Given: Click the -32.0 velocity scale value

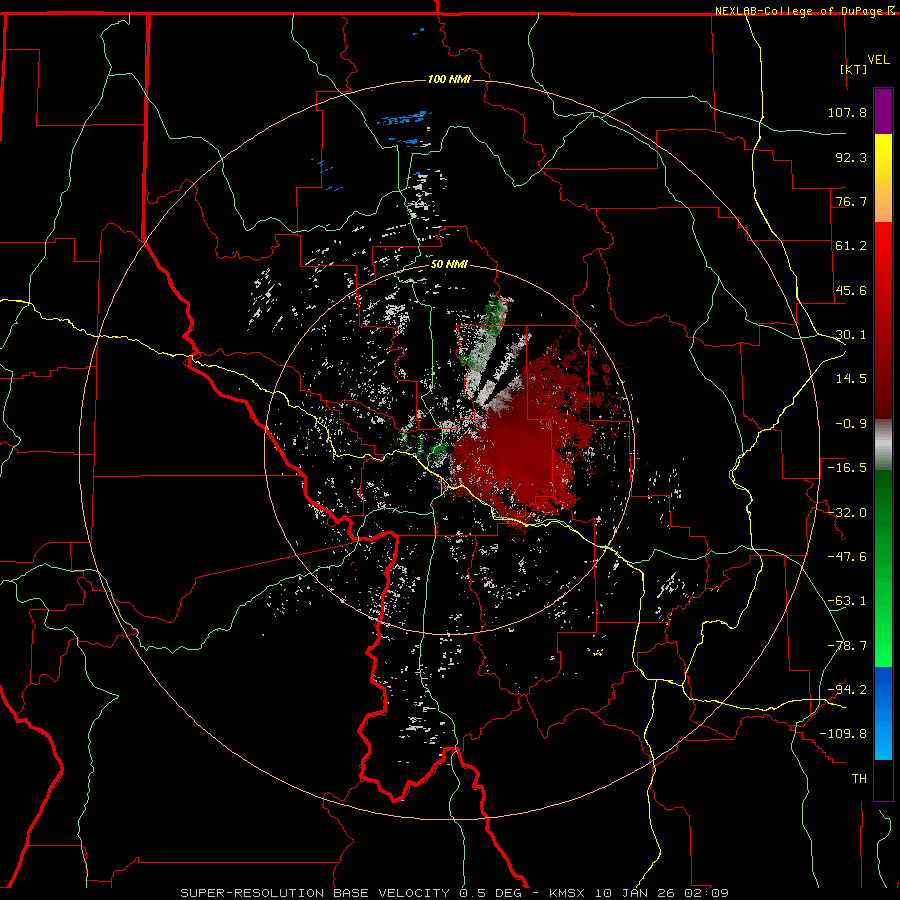Looking at the screenshot, I should [x=847, y=513].
